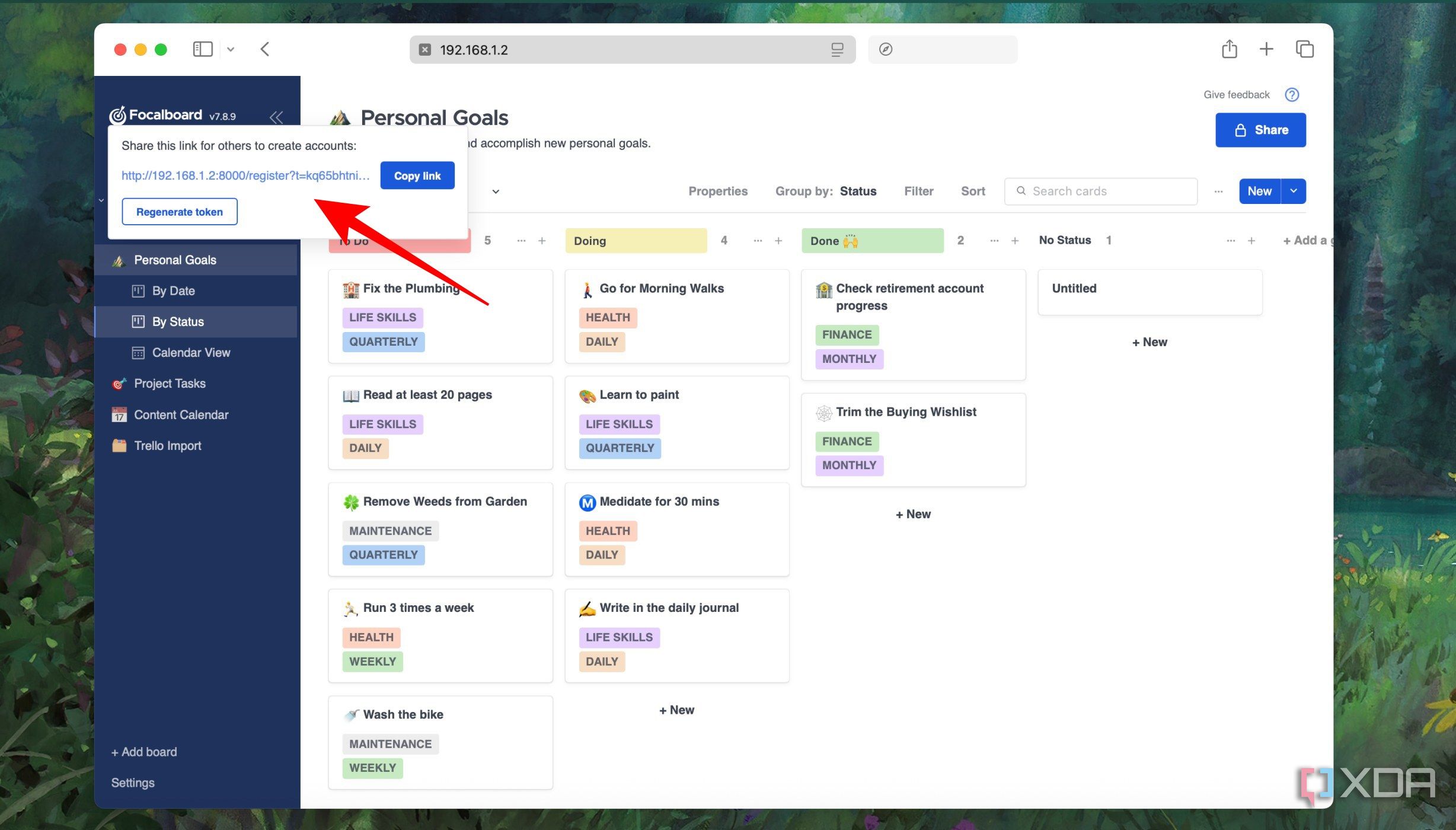Image resolution: width=1456 pixels, height=830 pixels.
Task: Open the Group by Status dropdown
Action: pos(826,191)
